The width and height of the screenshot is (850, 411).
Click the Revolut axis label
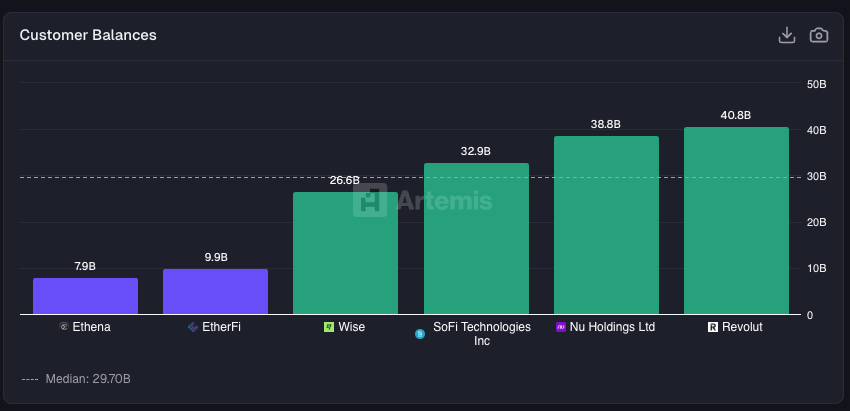point(742,327)
